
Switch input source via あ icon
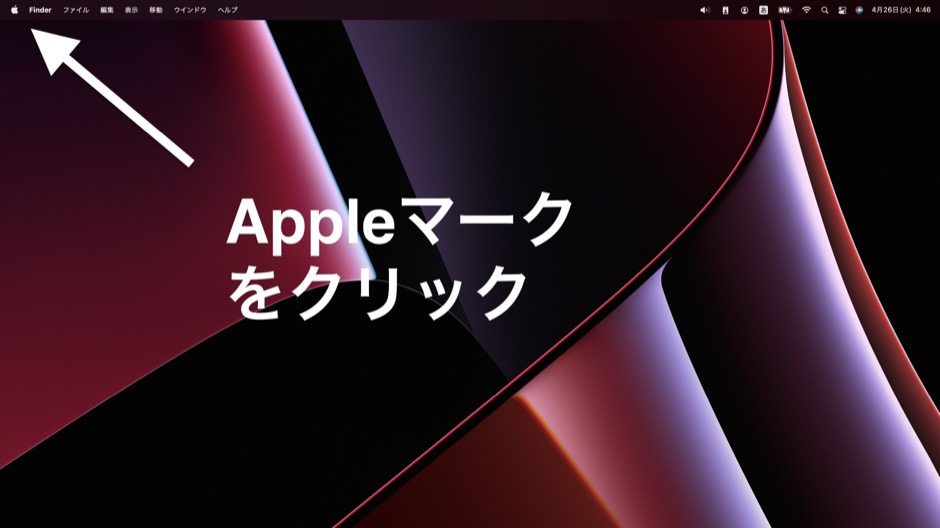pos(764,10)
